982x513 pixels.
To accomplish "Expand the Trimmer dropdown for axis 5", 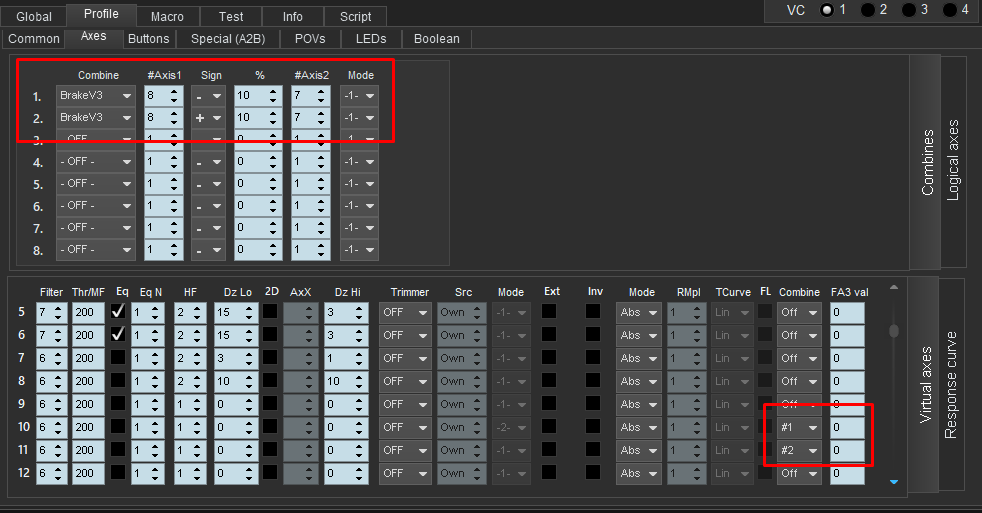I will coord(405,313).
